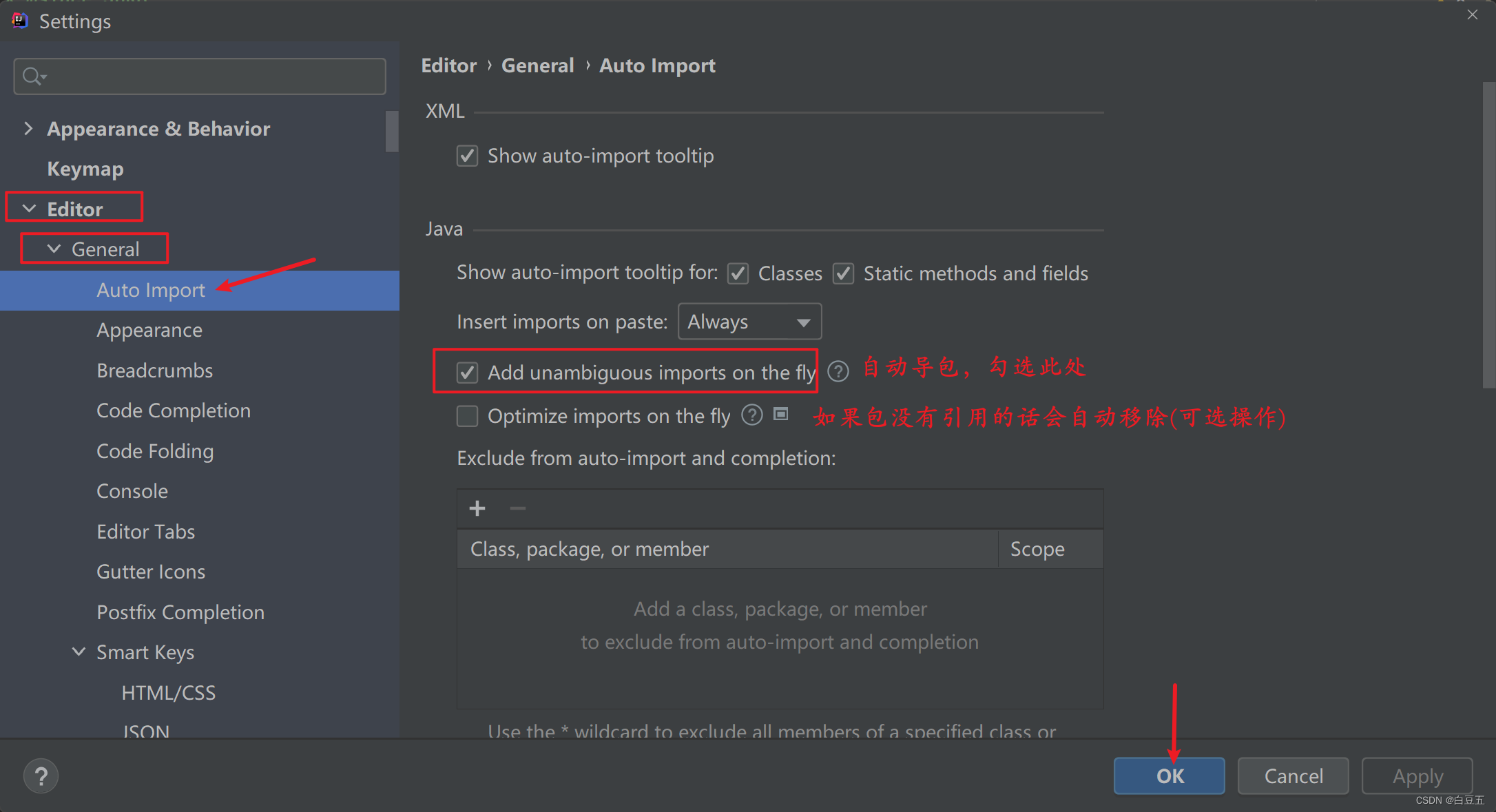Click the question mark help icon bottom-left
Image resolution: width=1496 pixels, height=812 pixels.
click(x=41, y=776)
